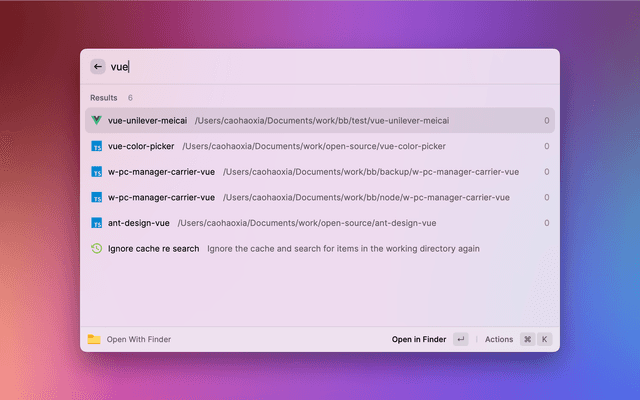
Task: Click the Command key icon in footer
Action: tap(527, 339)
